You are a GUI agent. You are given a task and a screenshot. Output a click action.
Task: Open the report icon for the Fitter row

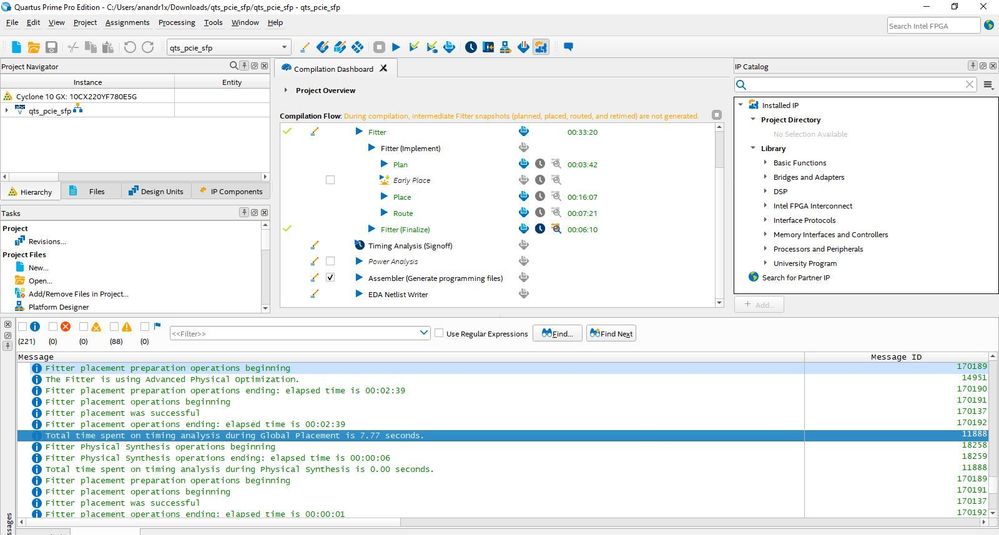(x=523, y=132)
